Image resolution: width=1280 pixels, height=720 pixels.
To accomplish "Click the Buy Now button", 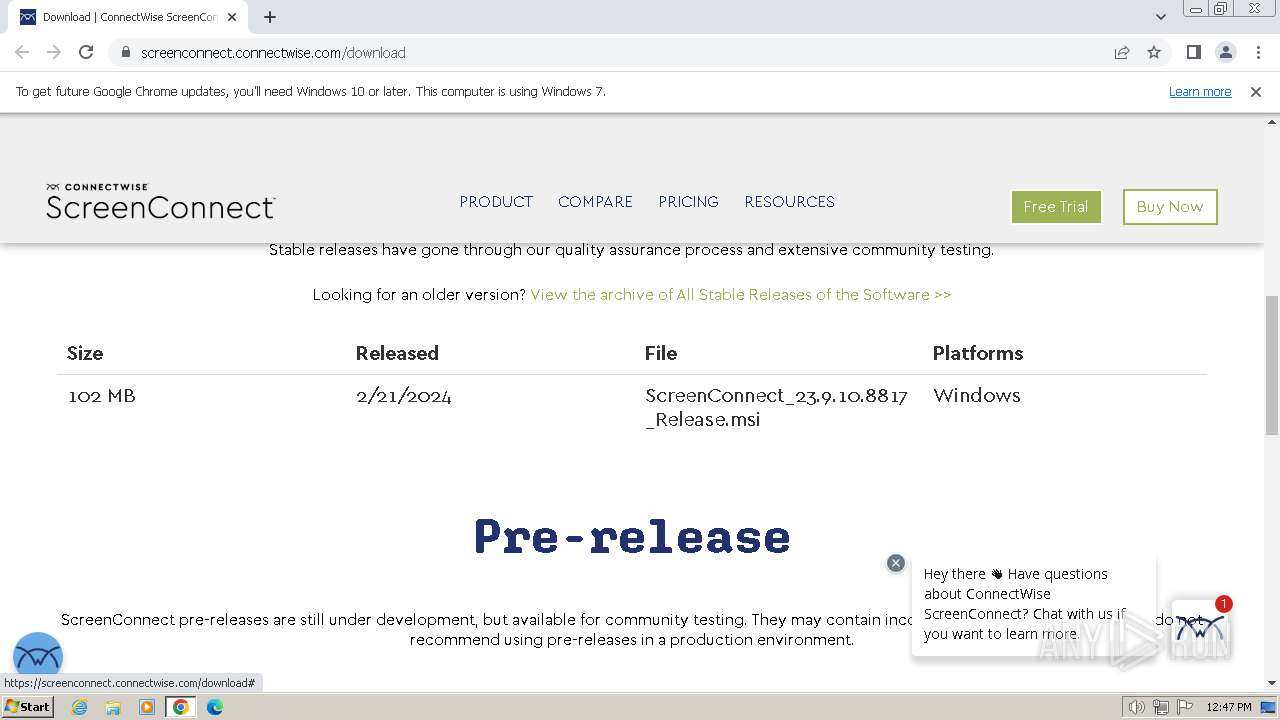I will coord(1170,207).
